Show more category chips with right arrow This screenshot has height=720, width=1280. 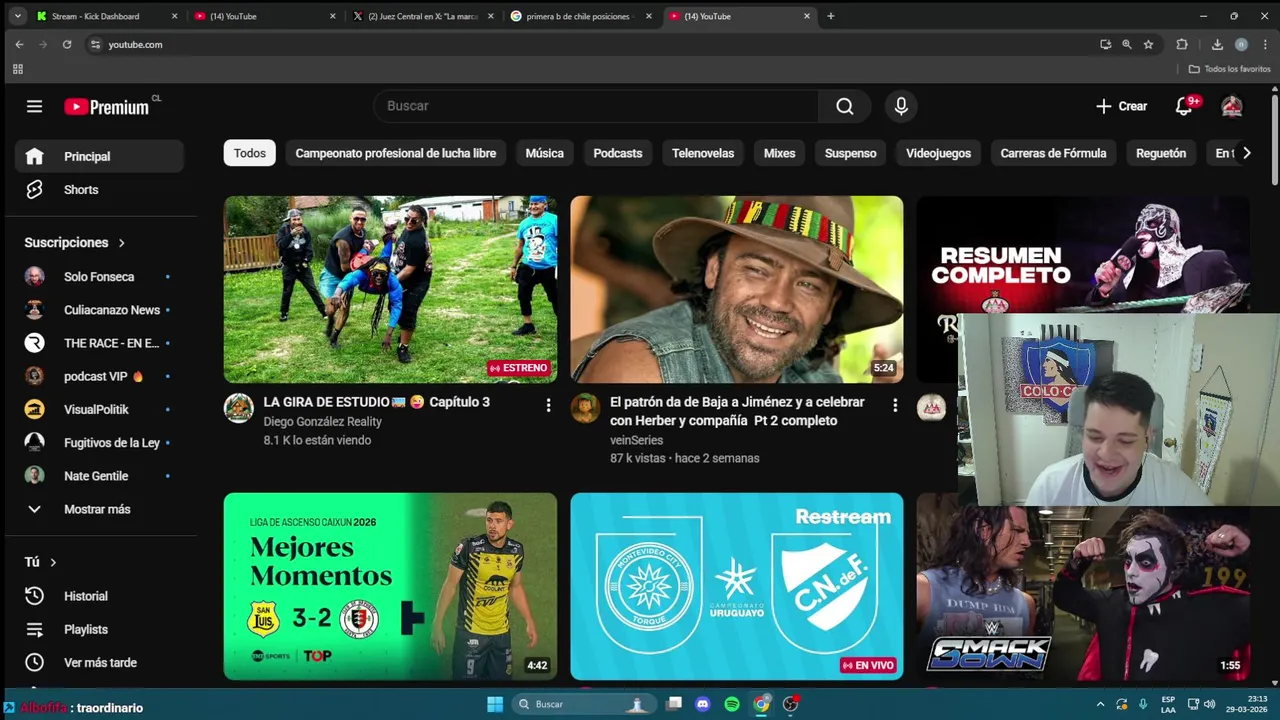click(1246, 153)
